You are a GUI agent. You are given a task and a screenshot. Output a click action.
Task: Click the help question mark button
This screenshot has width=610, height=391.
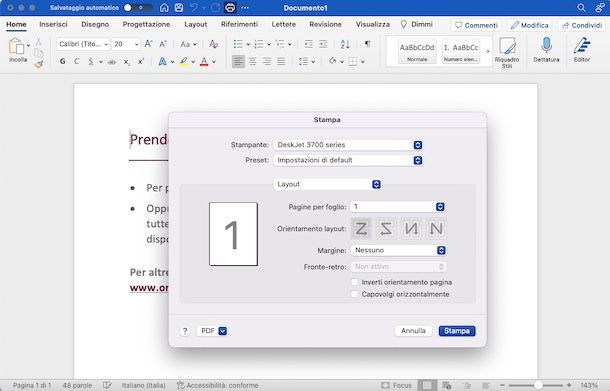[x=185, y=331]
